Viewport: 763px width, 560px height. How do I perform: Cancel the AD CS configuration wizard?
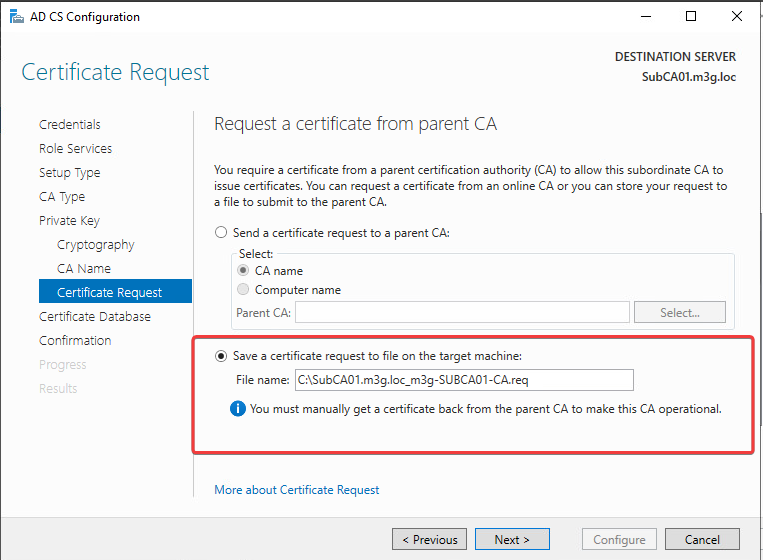(702, 540)
